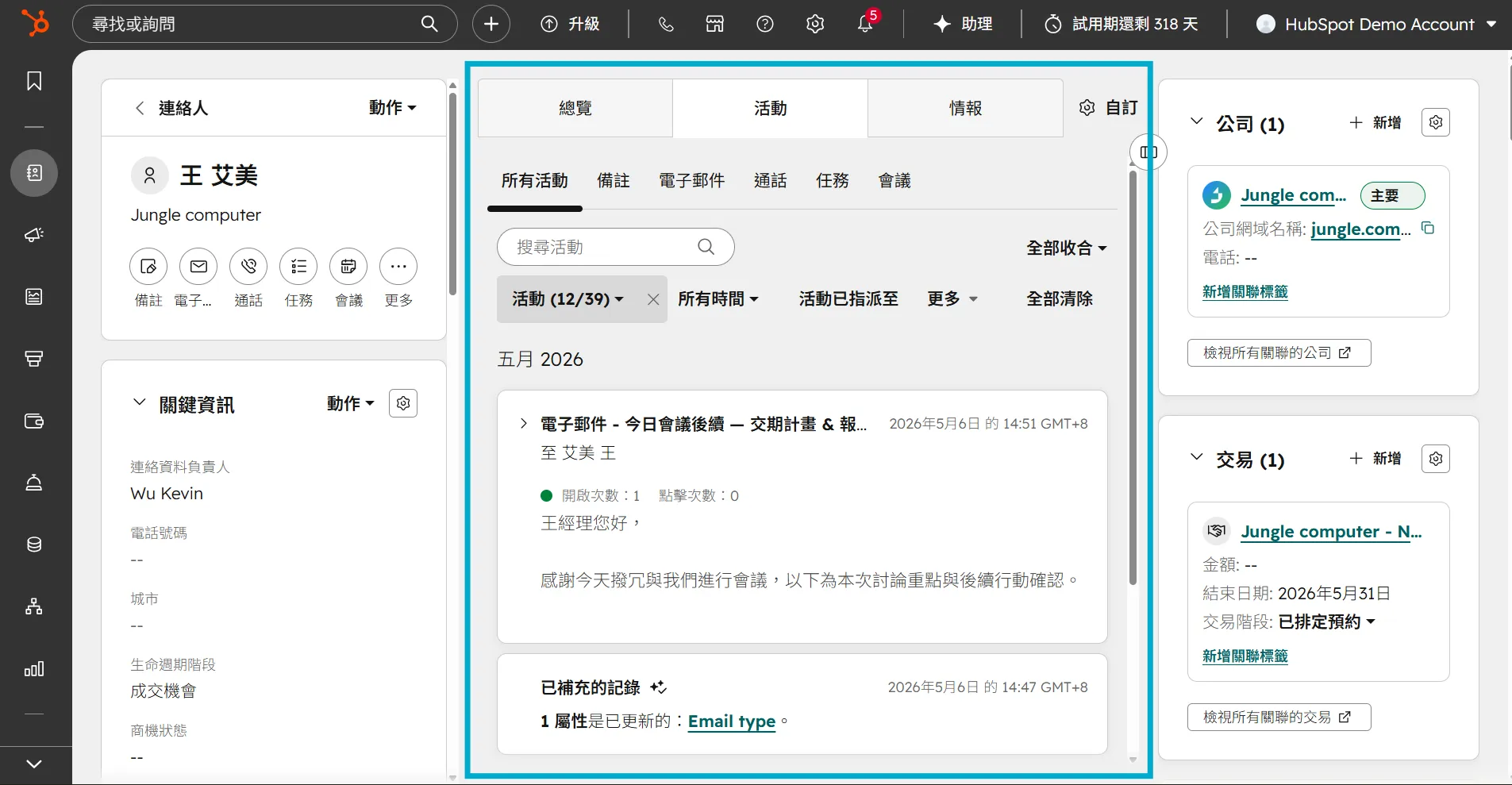Open the Jungle computer deal link
This screenshot has height=785, width=1512.
pos(1332,532)
